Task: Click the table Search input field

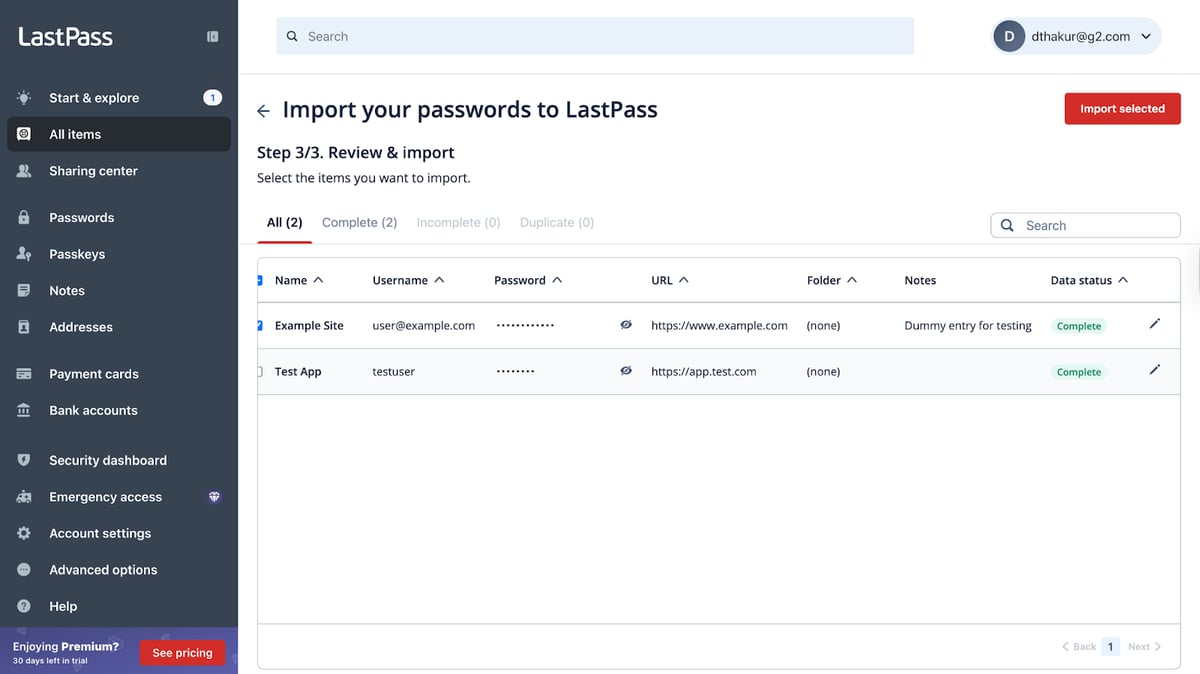Action: coord(1085,225)
